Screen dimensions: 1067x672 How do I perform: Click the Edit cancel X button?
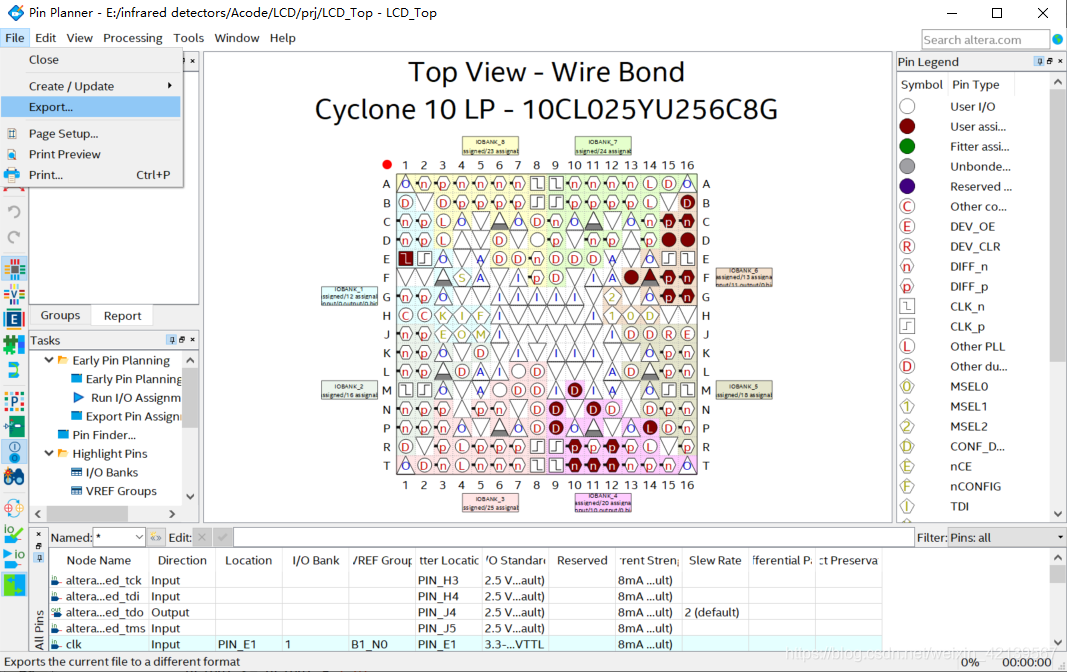(202, 537)
